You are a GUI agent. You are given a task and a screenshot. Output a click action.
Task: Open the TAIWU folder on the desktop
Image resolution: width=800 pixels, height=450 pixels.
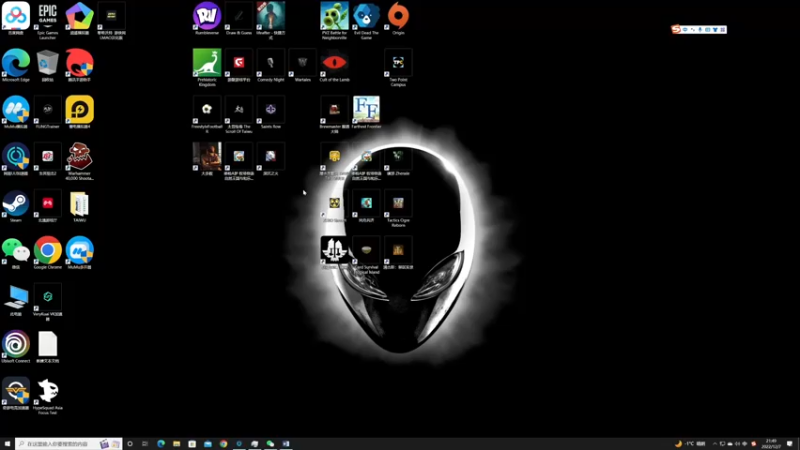(x=80, y=206)
